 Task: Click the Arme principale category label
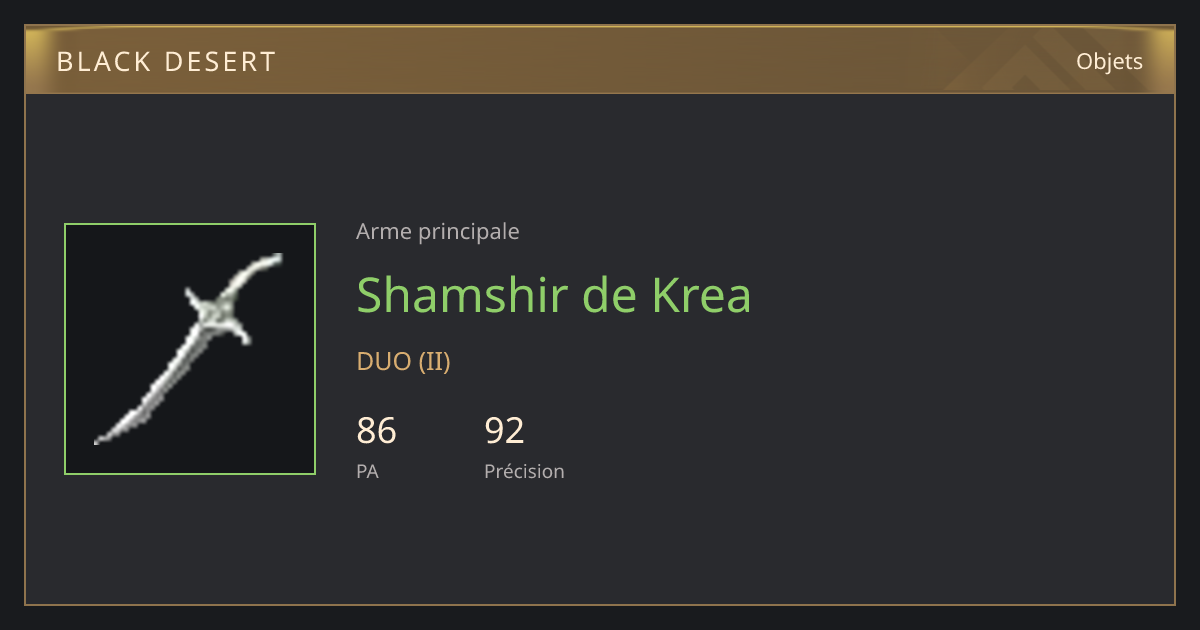[438, 232]
